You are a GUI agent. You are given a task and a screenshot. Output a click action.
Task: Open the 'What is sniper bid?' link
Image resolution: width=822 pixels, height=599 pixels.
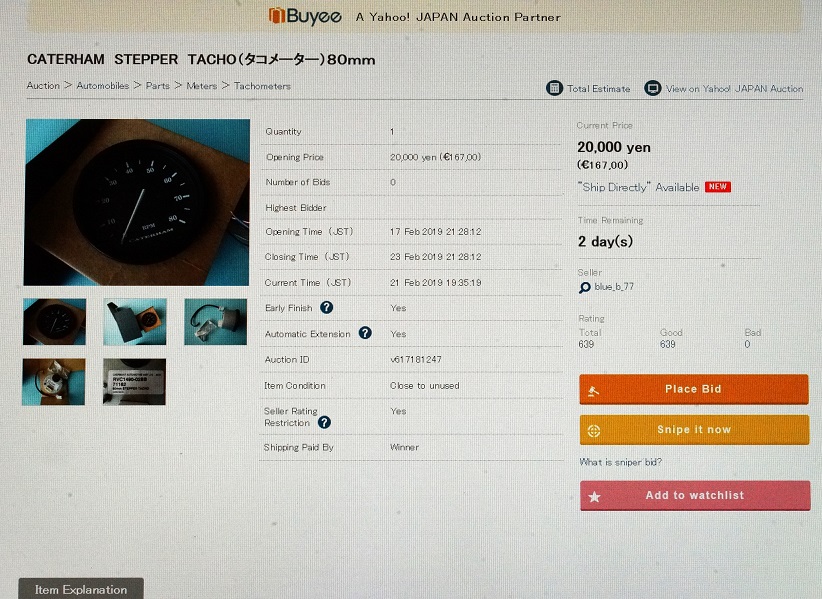click(x=620, y=462)
